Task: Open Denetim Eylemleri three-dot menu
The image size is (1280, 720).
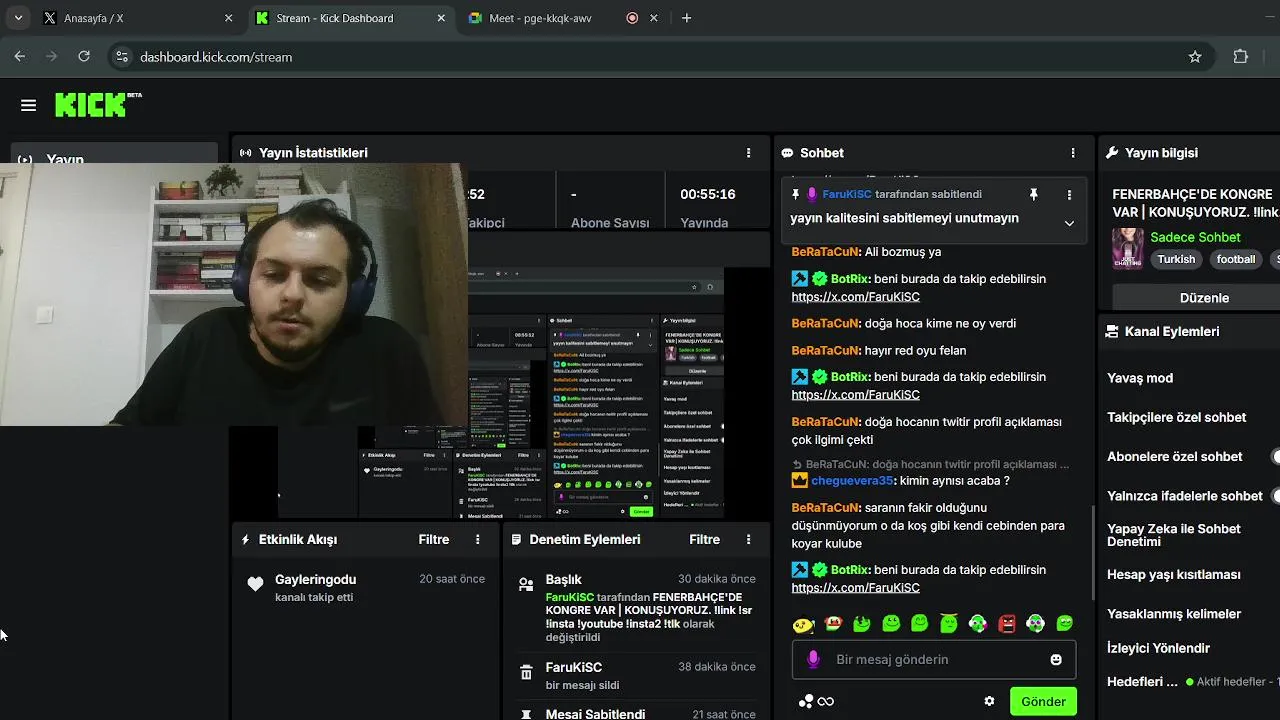Action: click(x=748, y=539)
